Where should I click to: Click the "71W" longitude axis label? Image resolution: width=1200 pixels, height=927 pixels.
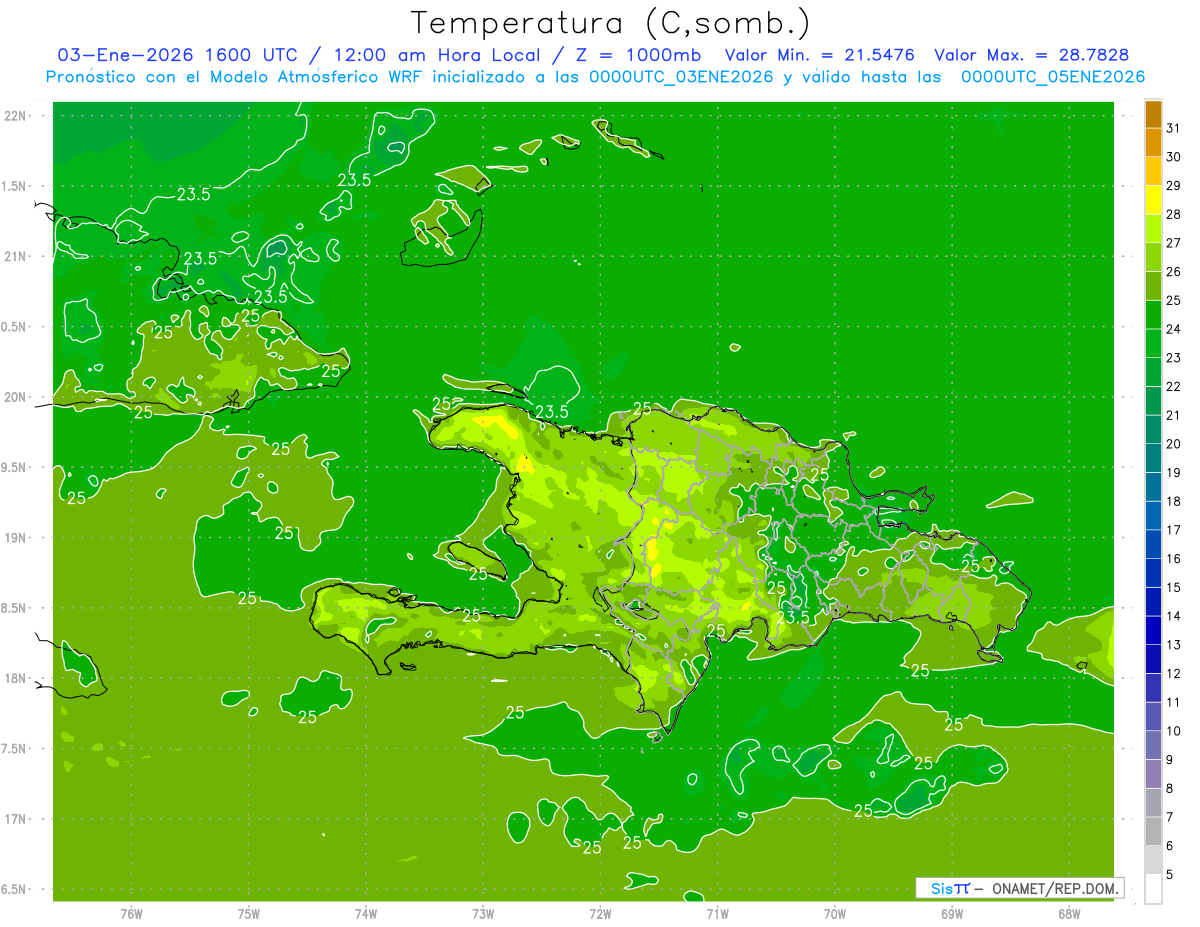(717, 913)
